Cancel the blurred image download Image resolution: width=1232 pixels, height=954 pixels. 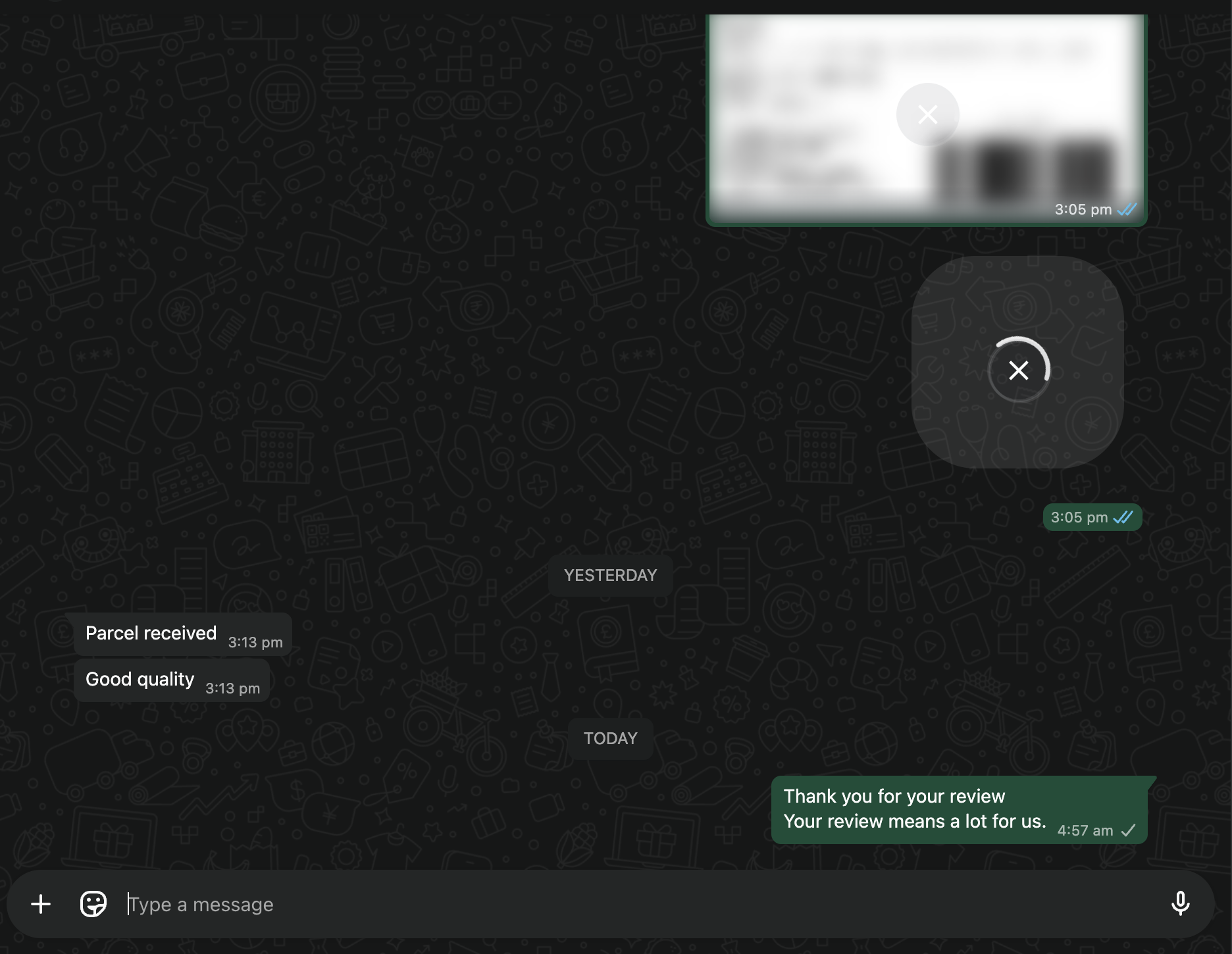coord(927,114)
